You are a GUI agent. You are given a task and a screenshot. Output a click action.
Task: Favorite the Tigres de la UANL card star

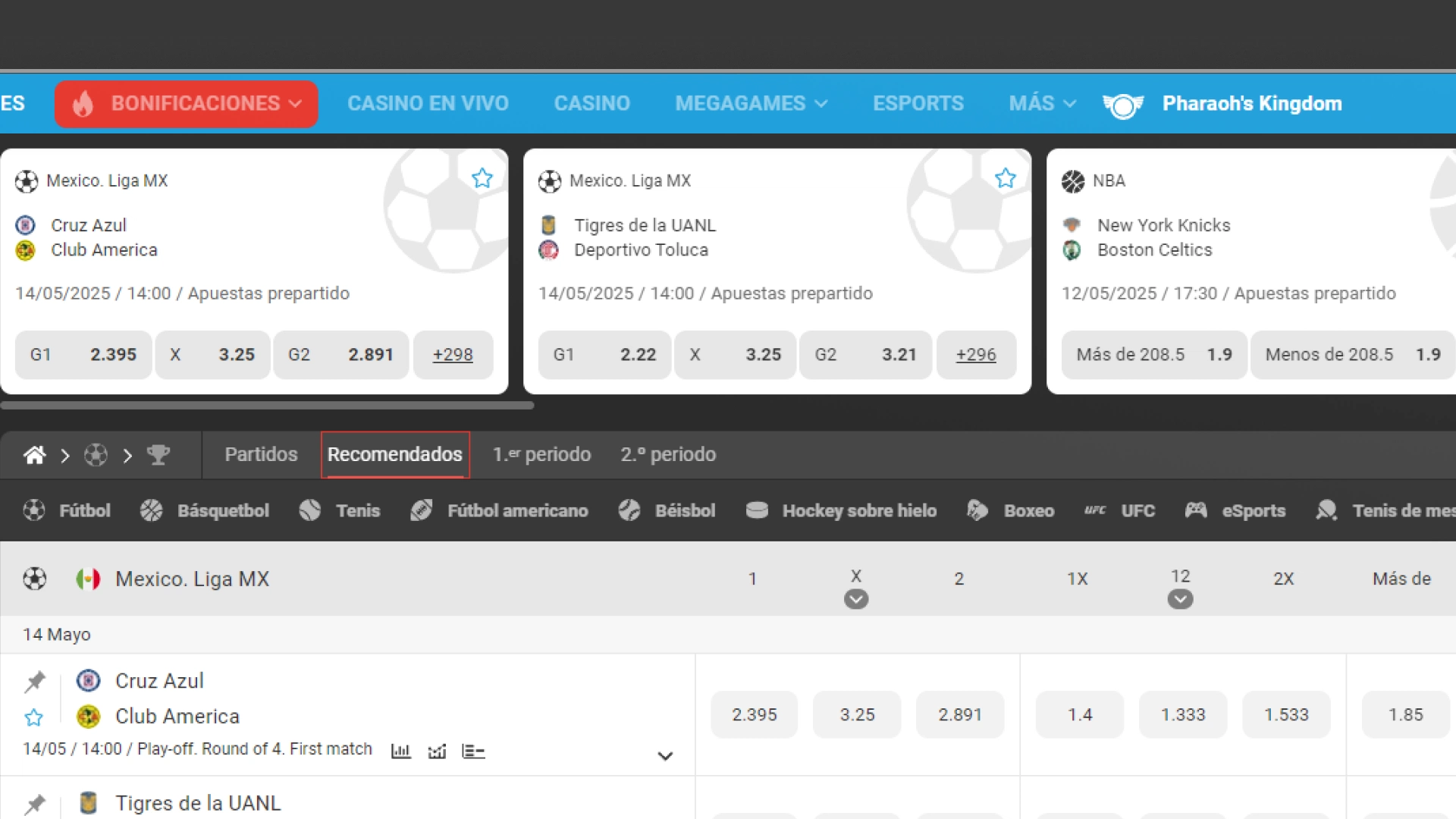click(1006, 178)
